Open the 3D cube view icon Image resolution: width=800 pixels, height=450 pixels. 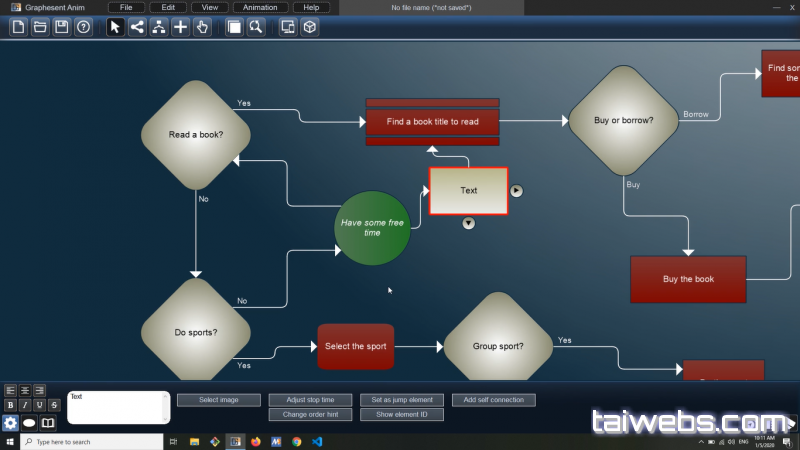pos(310,27)
